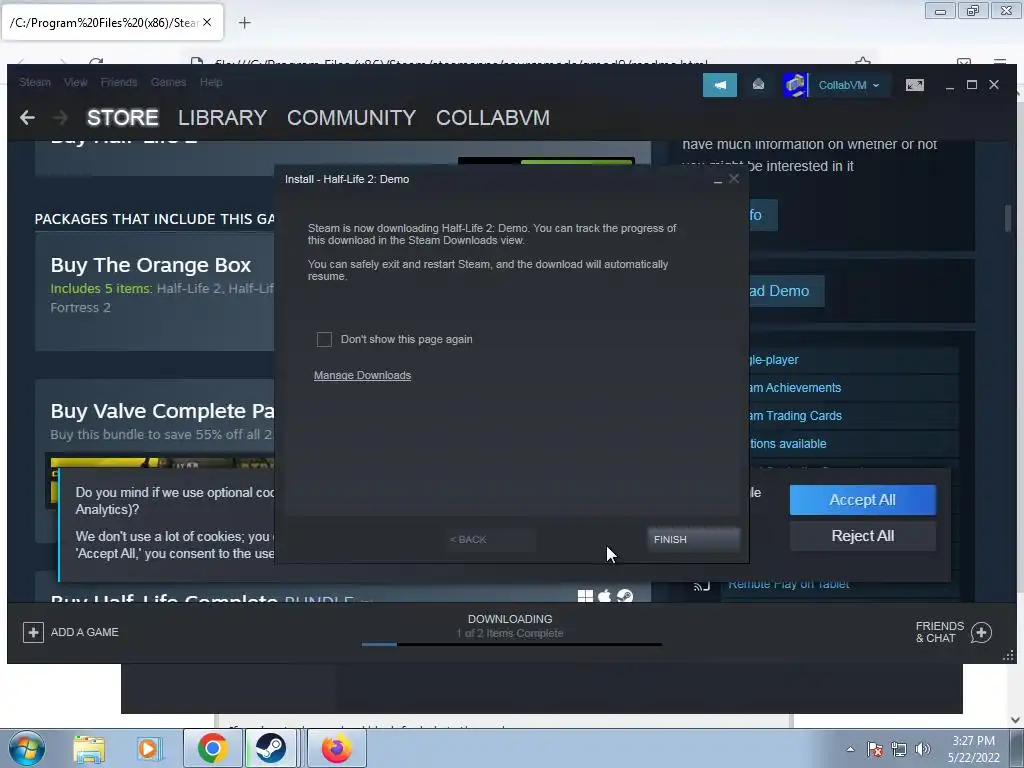
Task: Click the Steam window resize grip
Action: pyautogui.click(x=1008, y=656)
